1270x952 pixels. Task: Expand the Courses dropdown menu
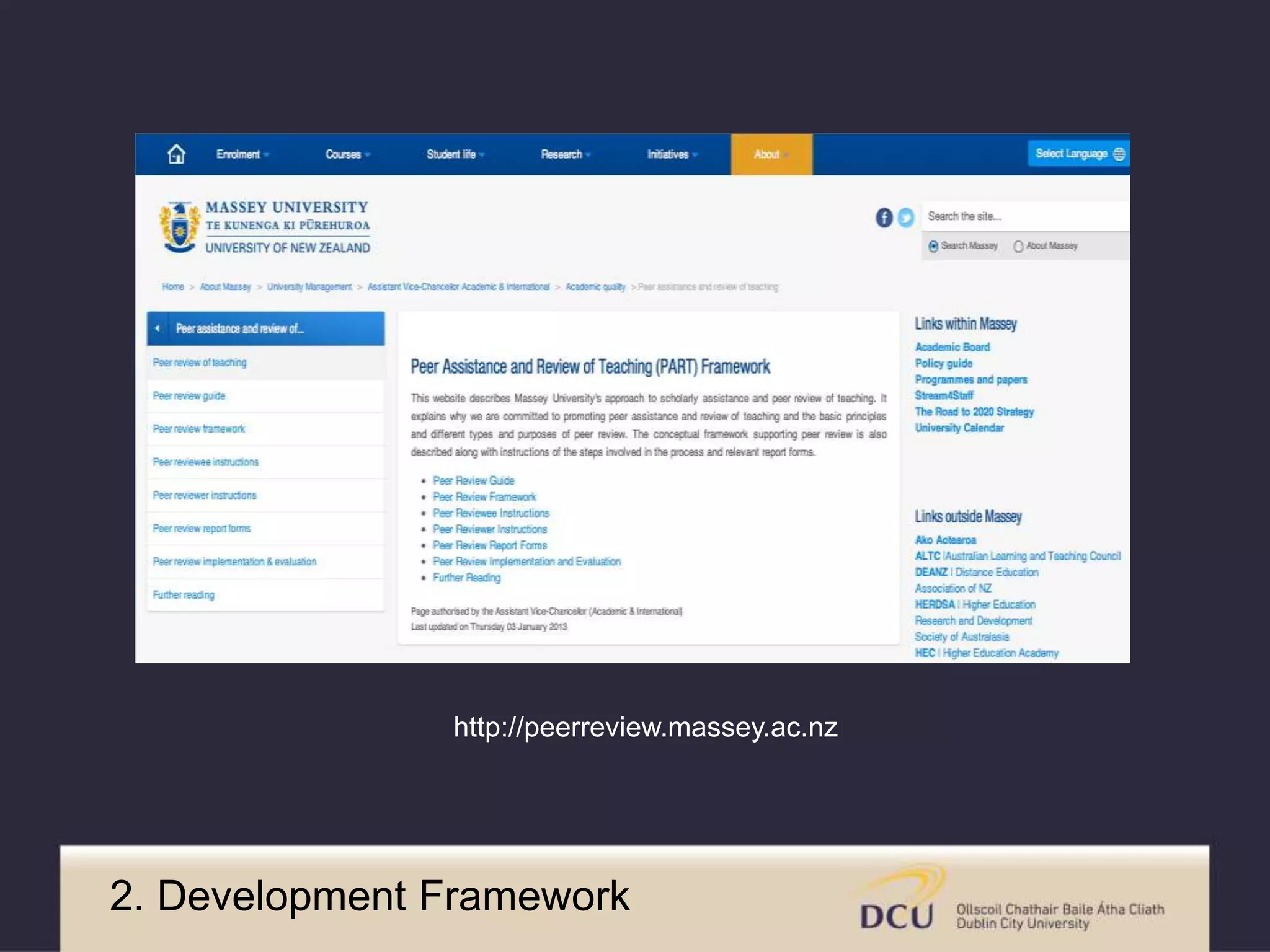click(348, 154)
